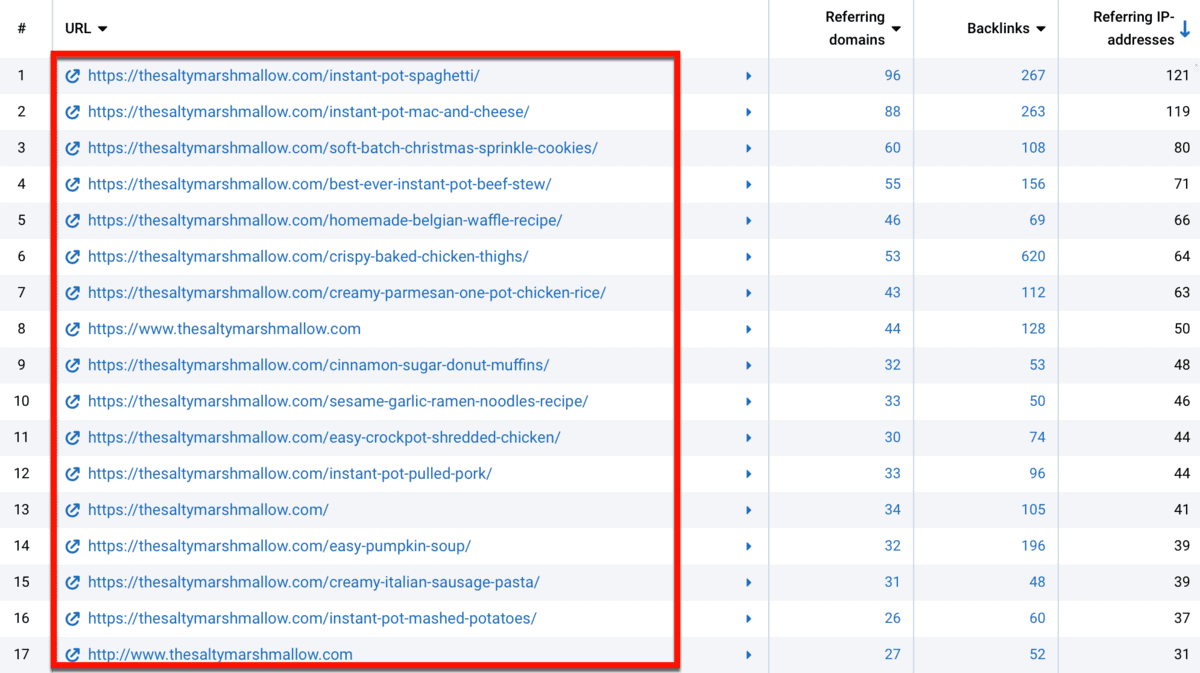Expand row arrow for best-ever-instant-pot-beef-stew
The image size is (1200, 673).
[x=748, y=184]
